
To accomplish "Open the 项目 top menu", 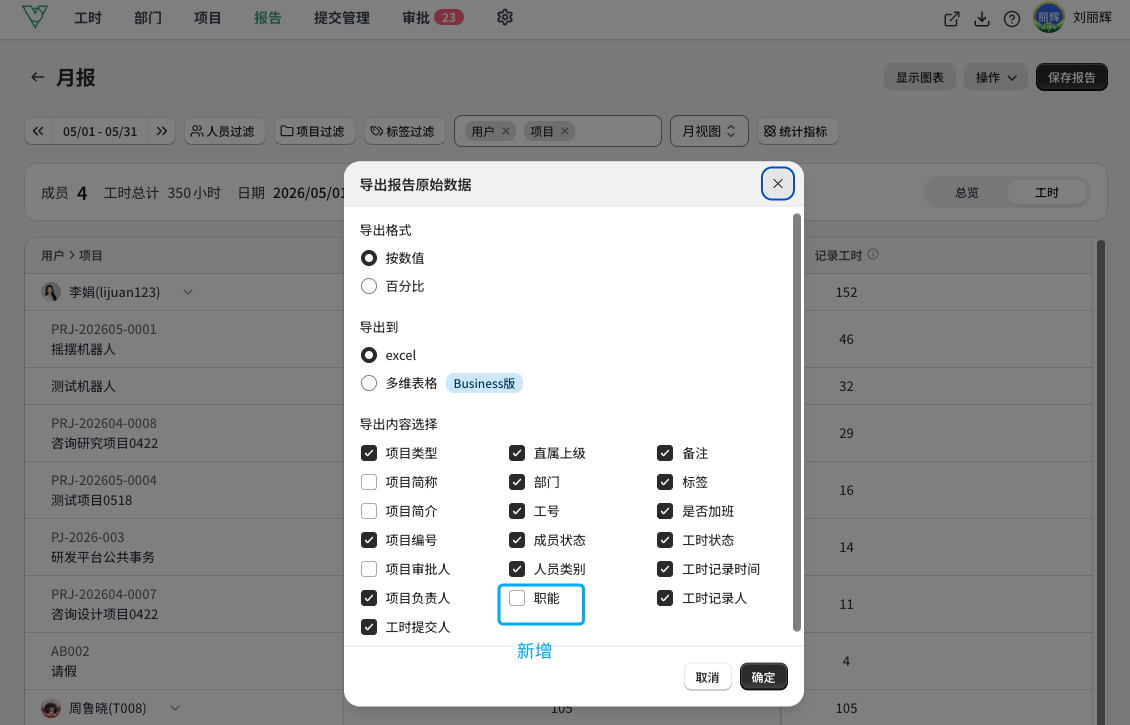I will (208, 17).
